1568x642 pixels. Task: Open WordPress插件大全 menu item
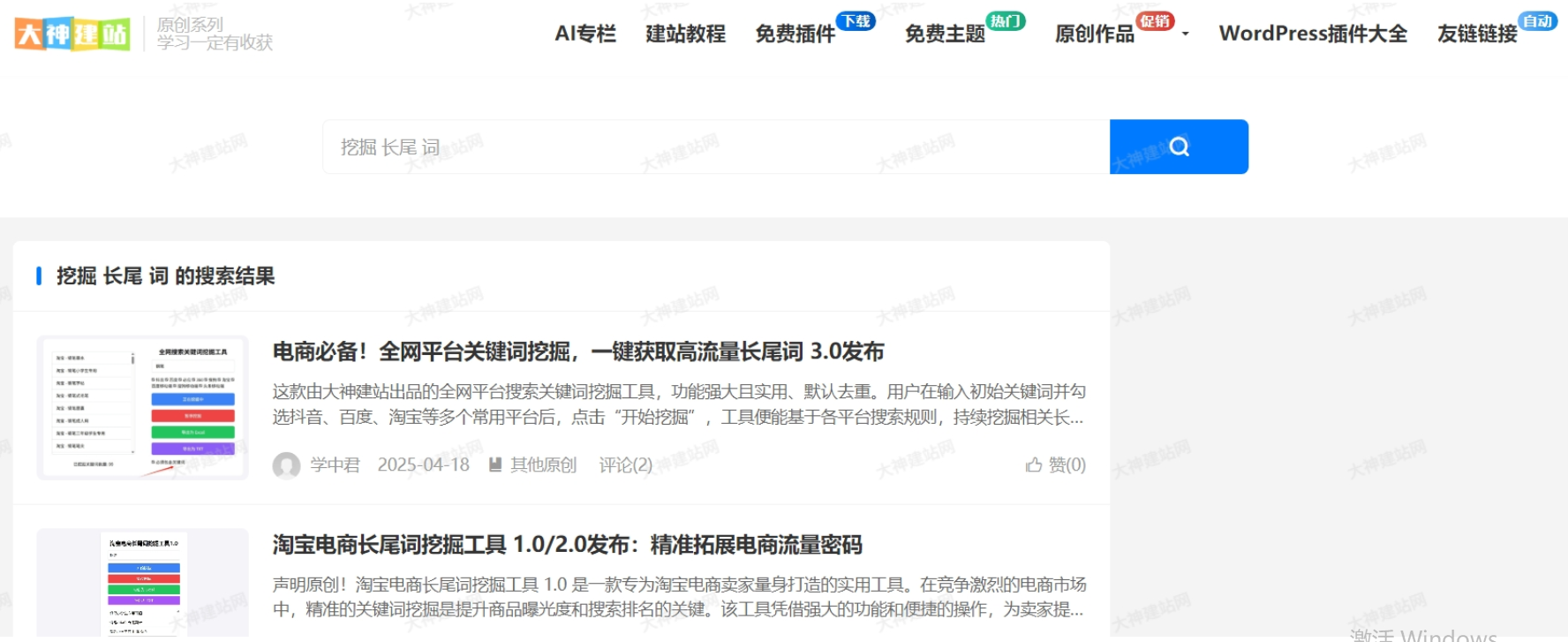click(x=1313, y=34)
